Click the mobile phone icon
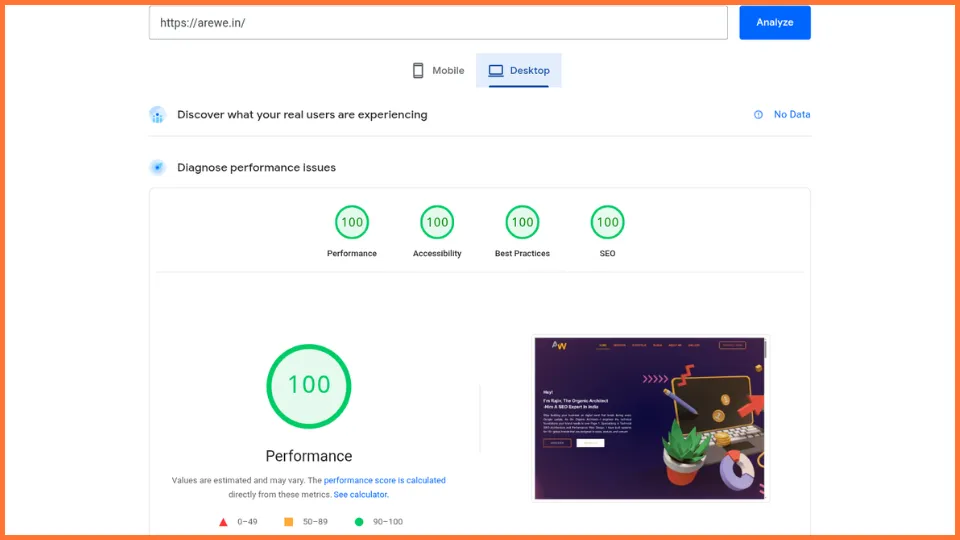Image resolution: width=960 pixels, height=540 pixels. [x=418, y=70]
